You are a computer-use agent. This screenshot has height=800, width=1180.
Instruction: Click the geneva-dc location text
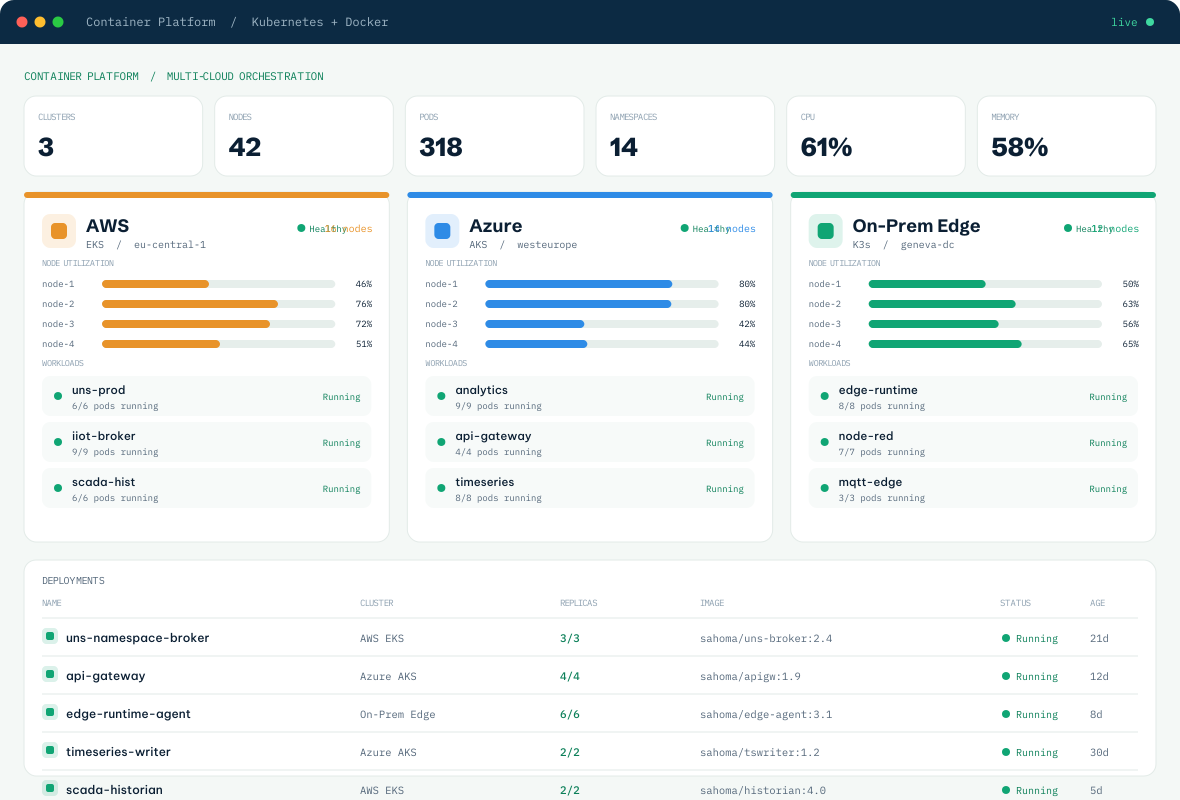click(927, 245)
